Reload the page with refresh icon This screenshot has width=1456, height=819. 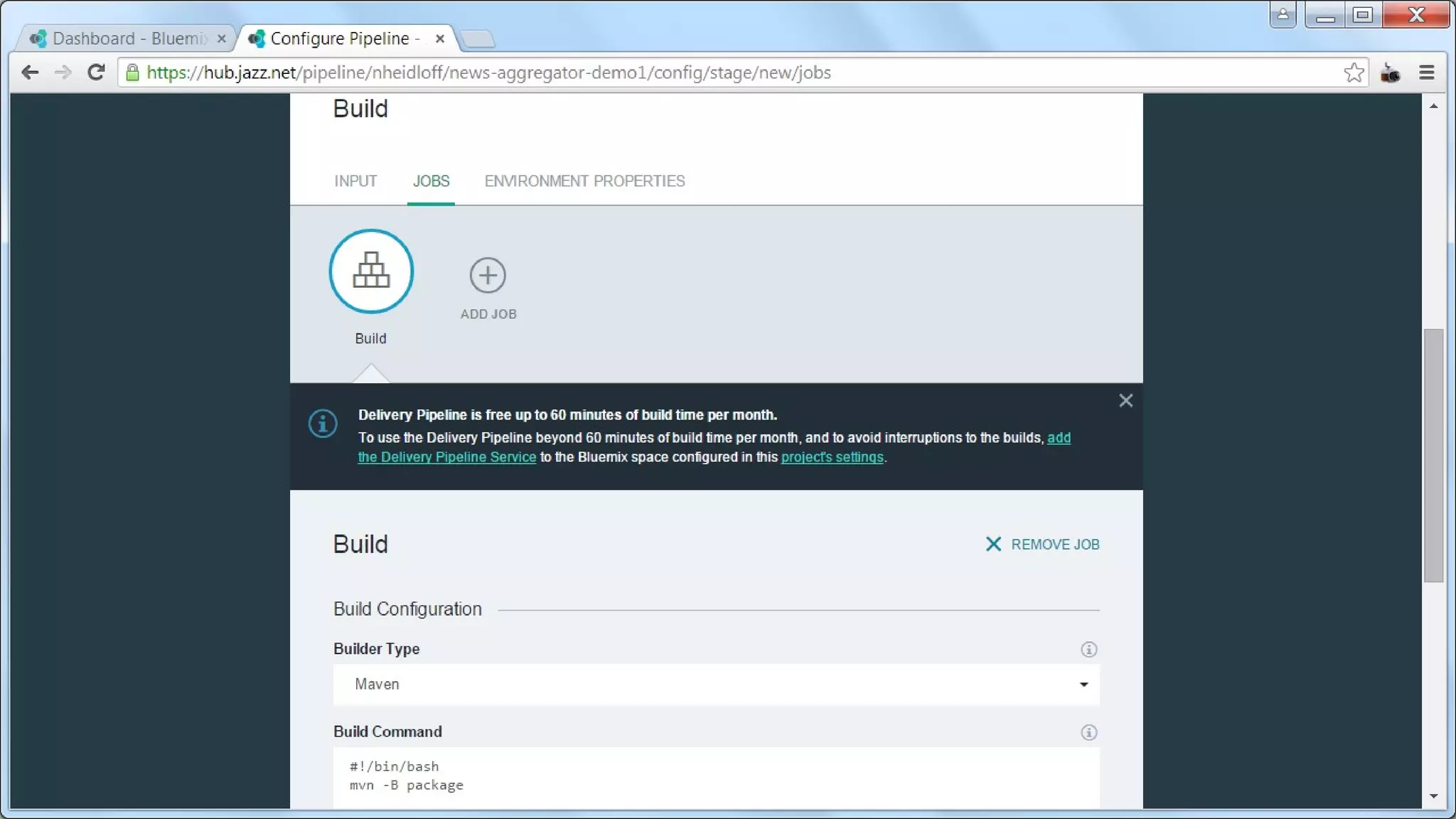pos(96,73)
